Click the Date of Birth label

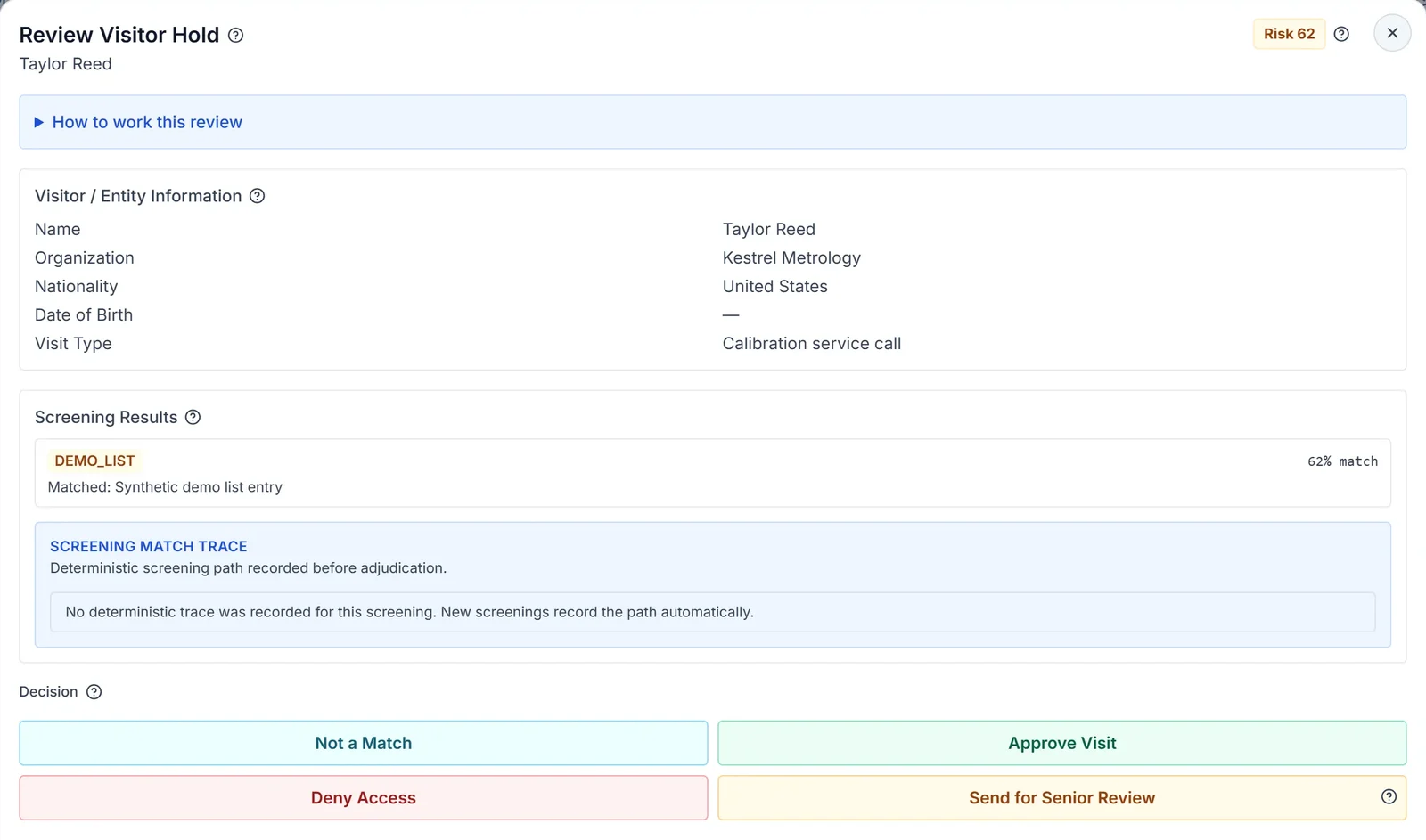[x=84, y=314]
